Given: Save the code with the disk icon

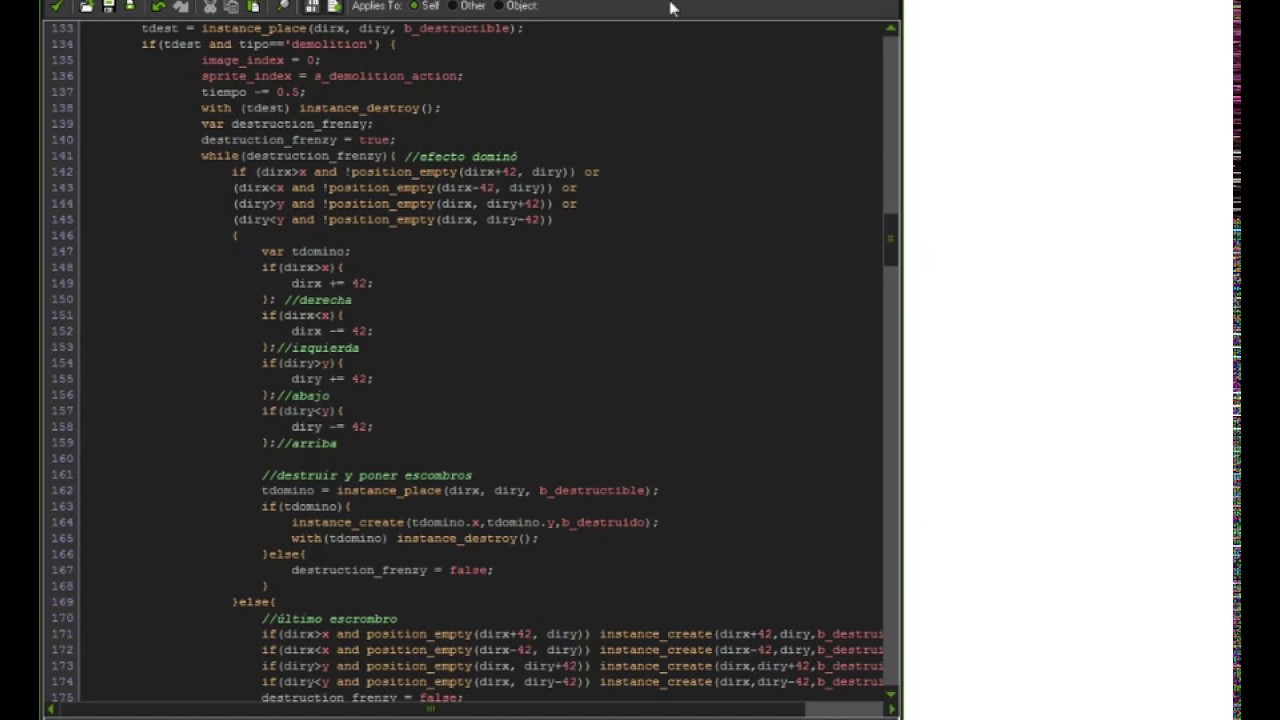Looking at the screenshot, I should click(x=109, y=6).
